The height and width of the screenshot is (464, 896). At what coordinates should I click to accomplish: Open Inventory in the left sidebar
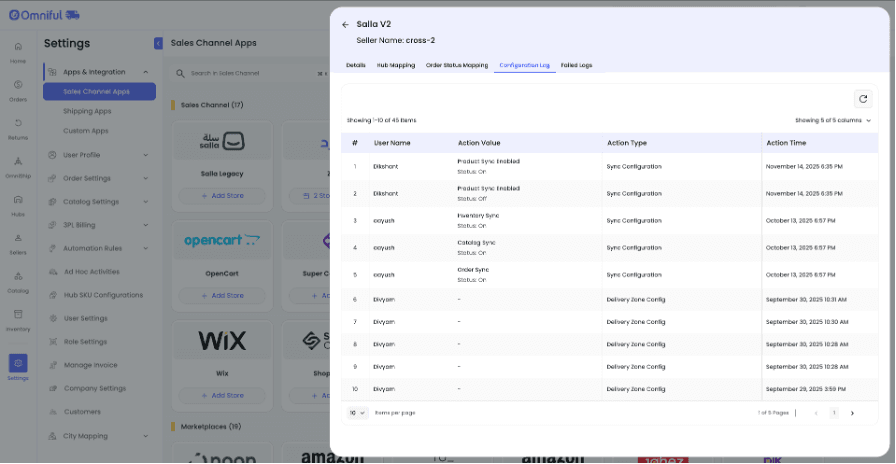18,320
